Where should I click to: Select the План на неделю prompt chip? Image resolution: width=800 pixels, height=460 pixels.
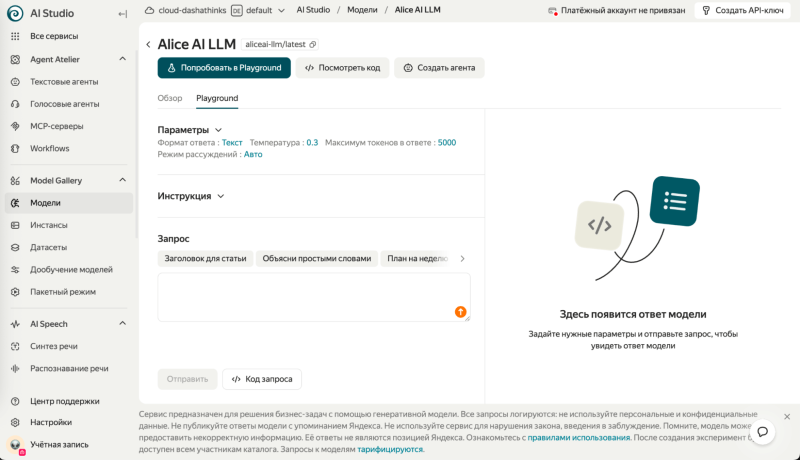(x=417, y=259)
